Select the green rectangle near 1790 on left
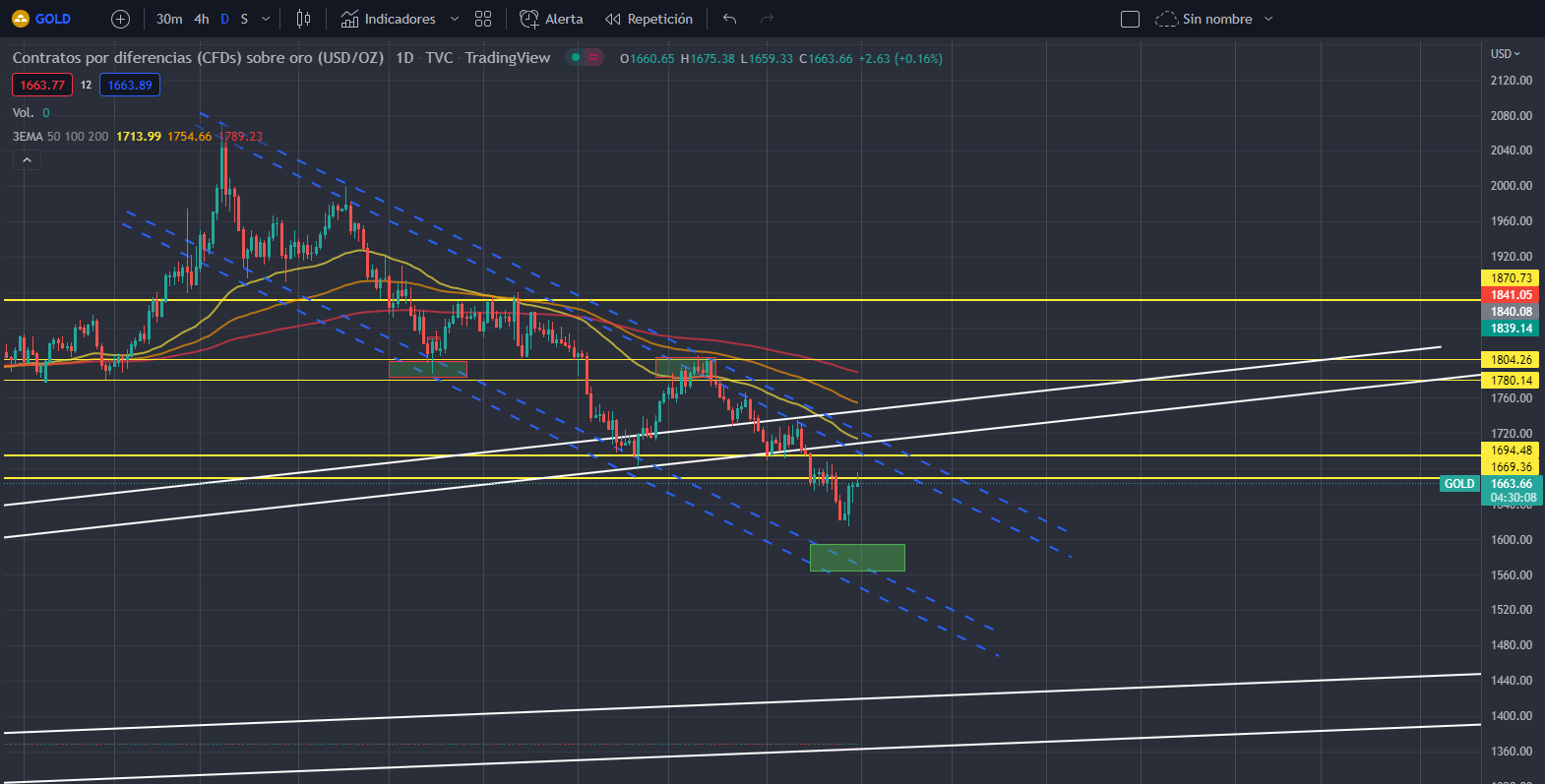 point(428,369)
